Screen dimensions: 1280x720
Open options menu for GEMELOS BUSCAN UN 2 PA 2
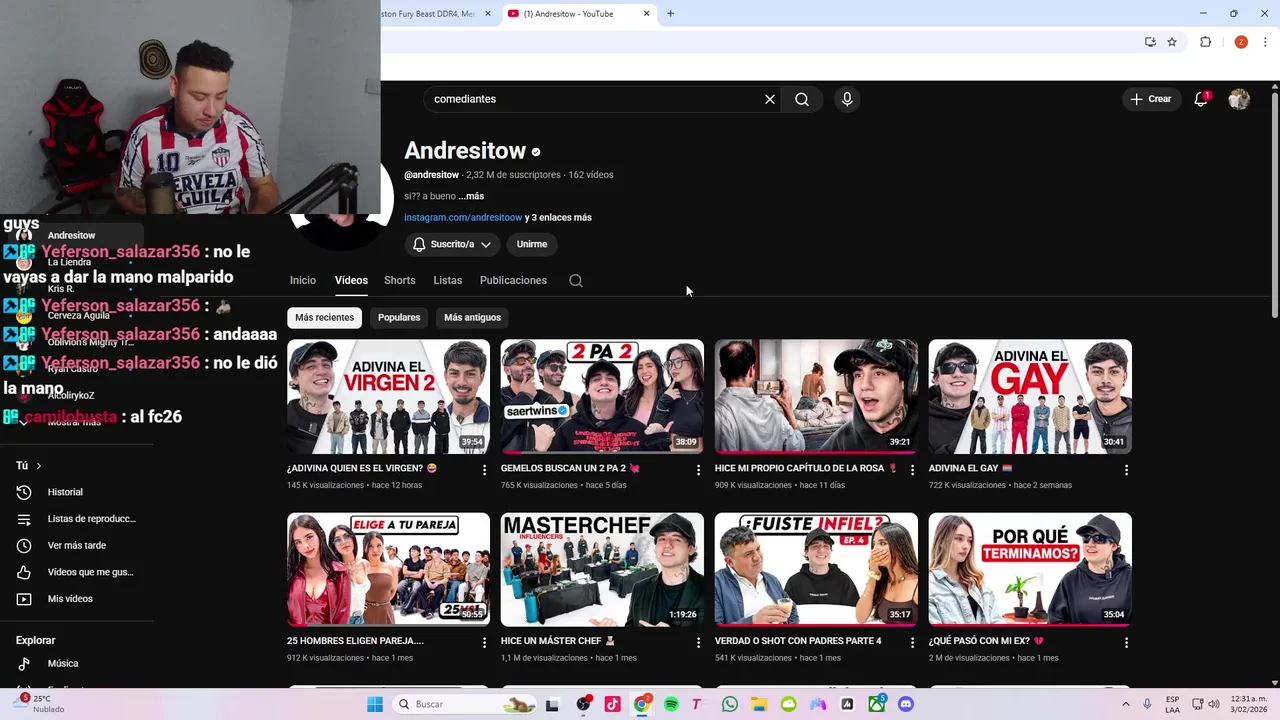[x=698, y=470]
